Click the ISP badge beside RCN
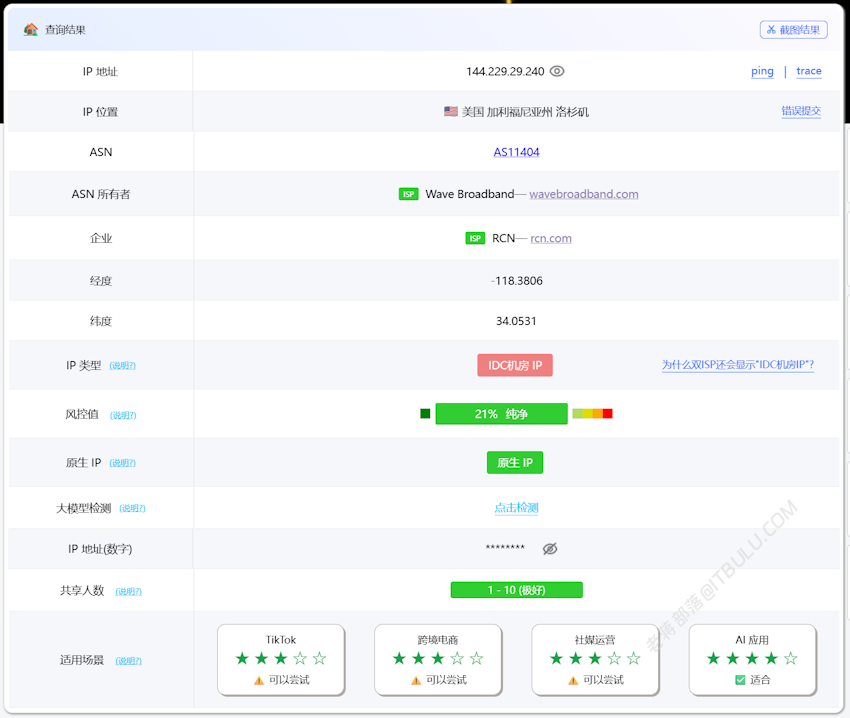 point(475,238)
